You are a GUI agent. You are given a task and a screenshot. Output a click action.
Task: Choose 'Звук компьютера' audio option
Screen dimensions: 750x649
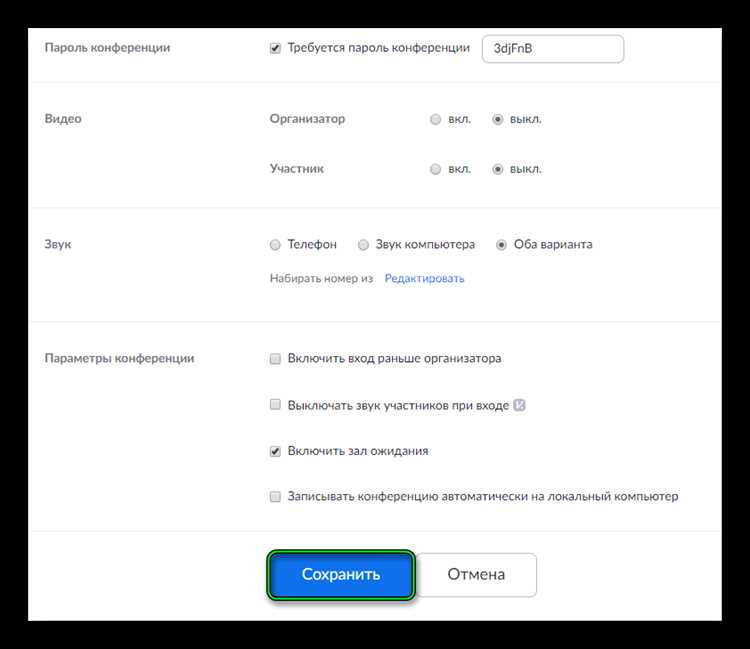point(364,245)
